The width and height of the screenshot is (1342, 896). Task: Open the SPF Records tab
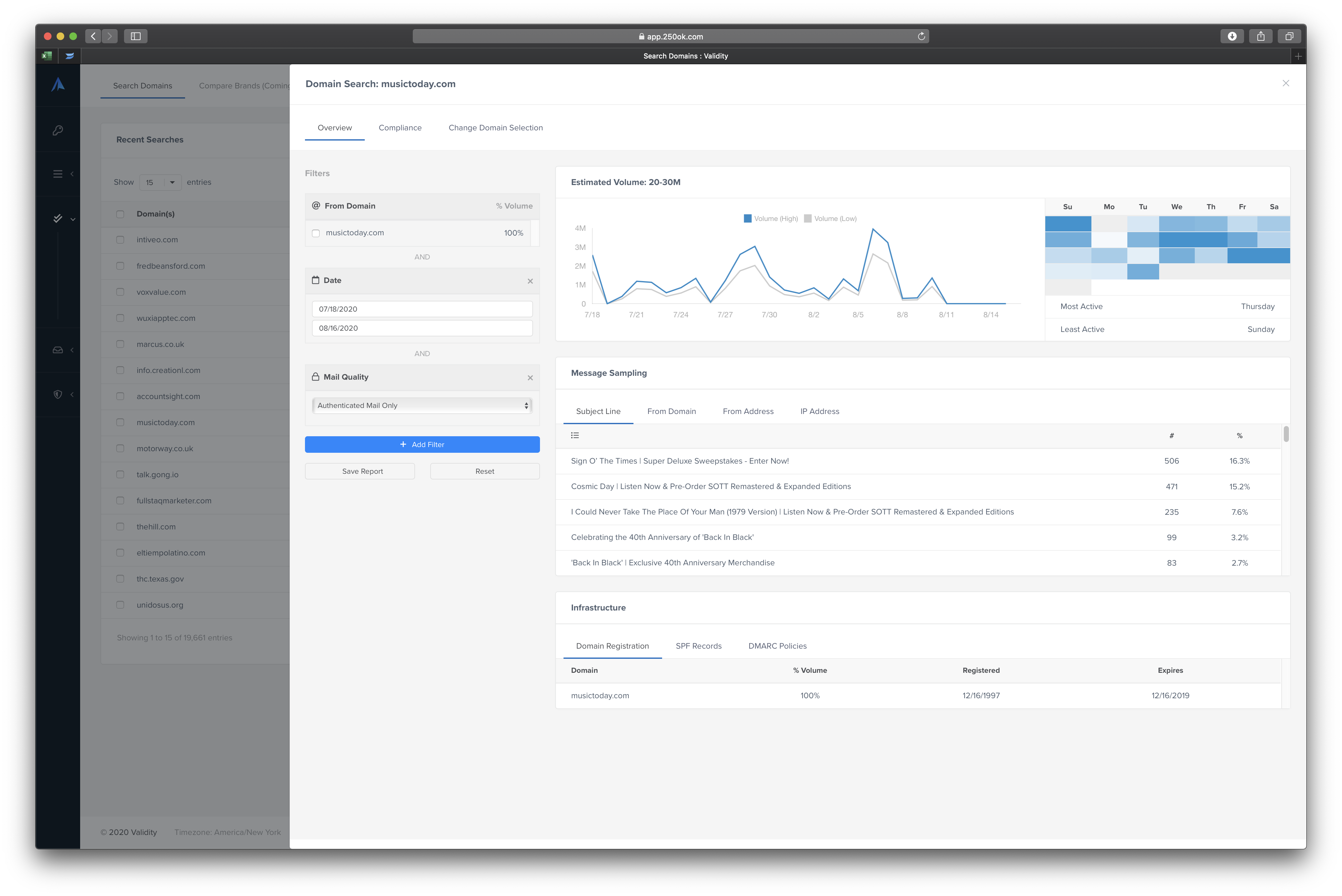pos(698,646)
